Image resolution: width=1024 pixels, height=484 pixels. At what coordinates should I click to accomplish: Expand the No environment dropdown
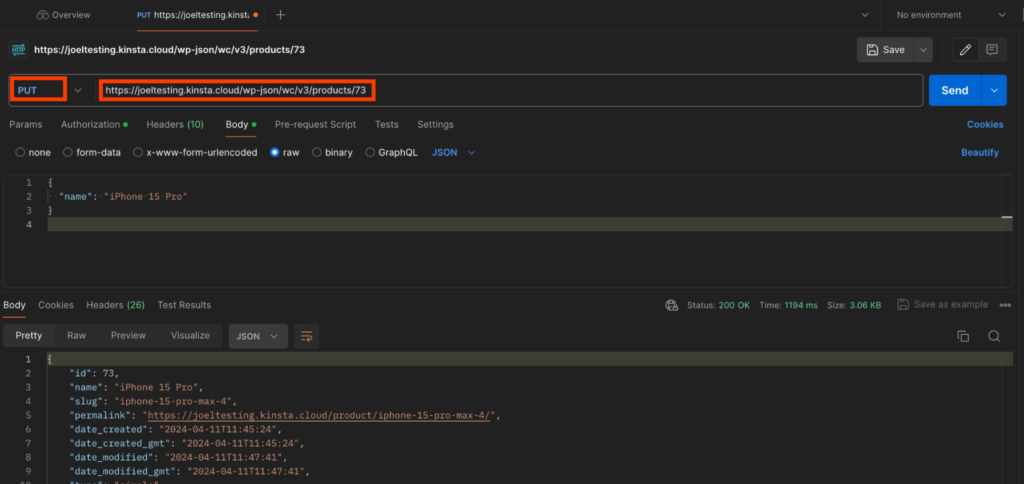944,15
